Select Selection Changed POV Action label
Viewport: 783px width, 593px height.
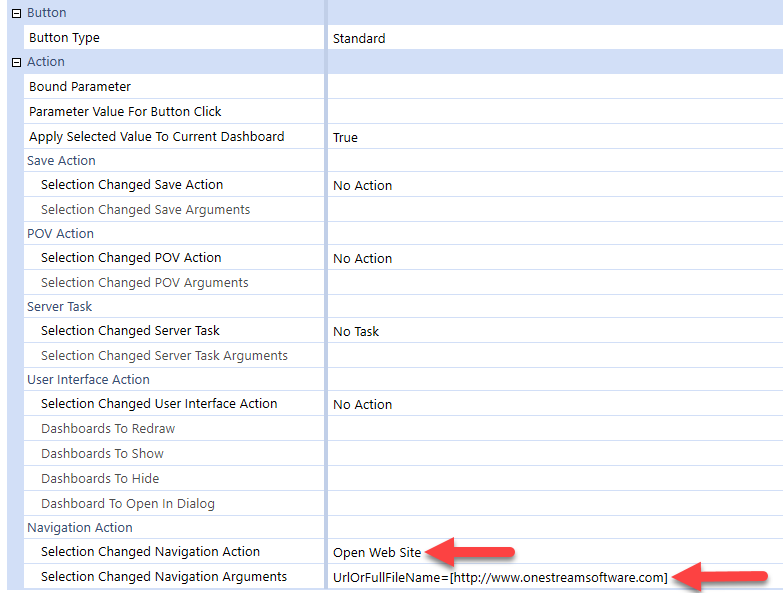click(x=131, y=258)
